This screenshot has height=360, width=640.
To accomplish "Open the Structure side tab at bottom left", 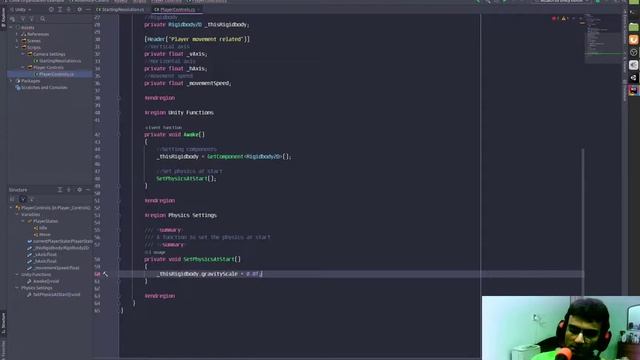I will [4, 324].
